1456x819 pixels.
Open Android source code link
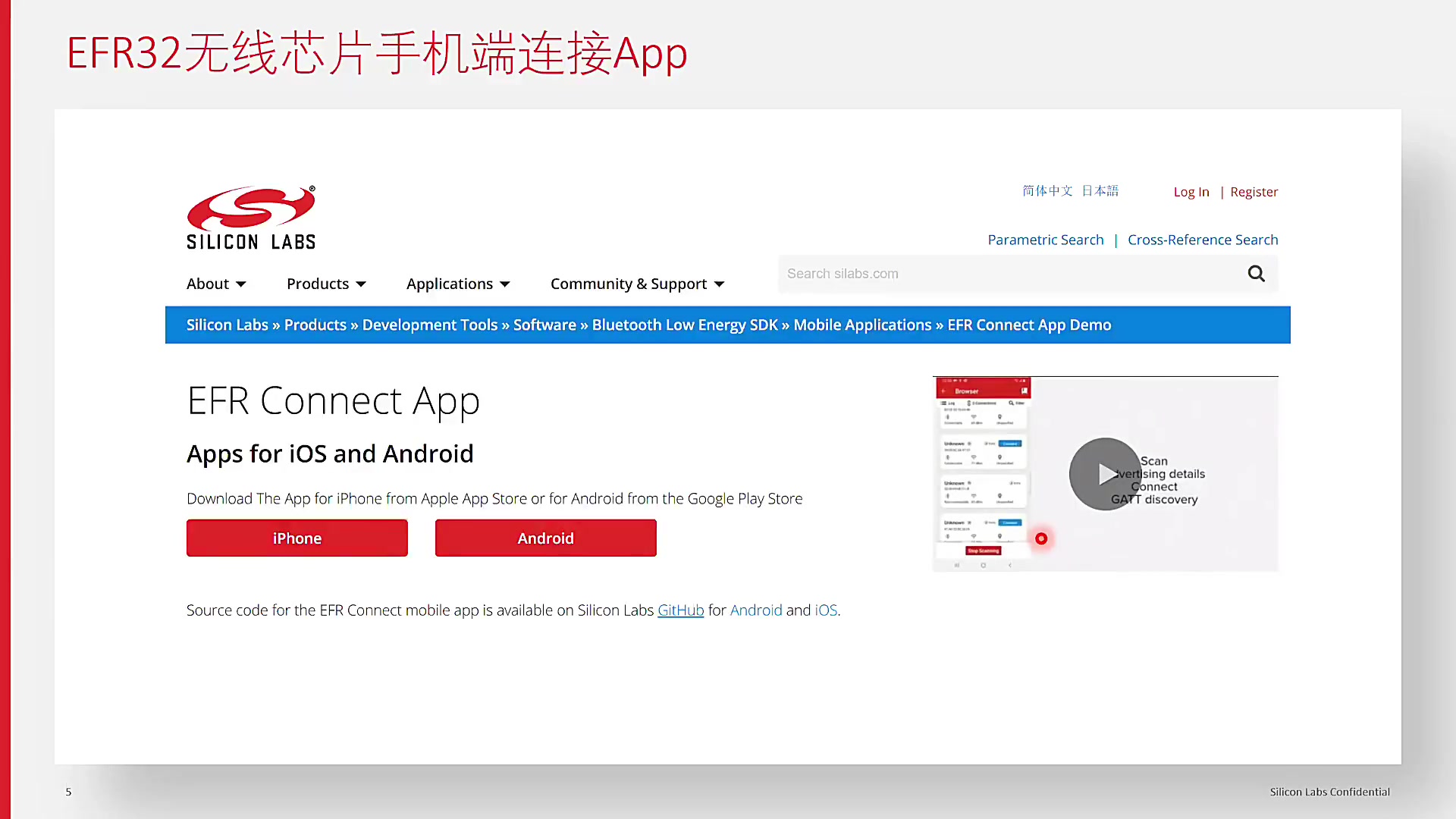tap(756, 610)
